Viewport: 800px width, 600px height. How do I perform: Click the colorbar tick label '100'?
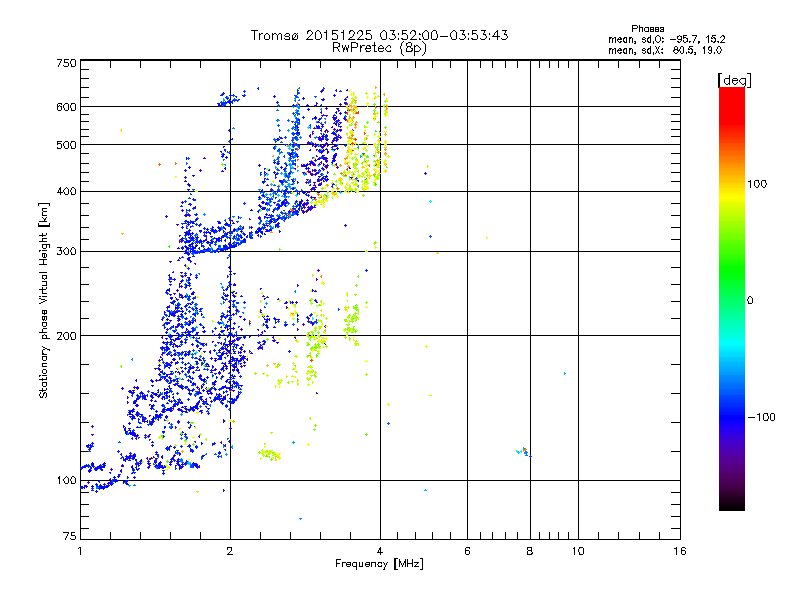pos(757,184)
